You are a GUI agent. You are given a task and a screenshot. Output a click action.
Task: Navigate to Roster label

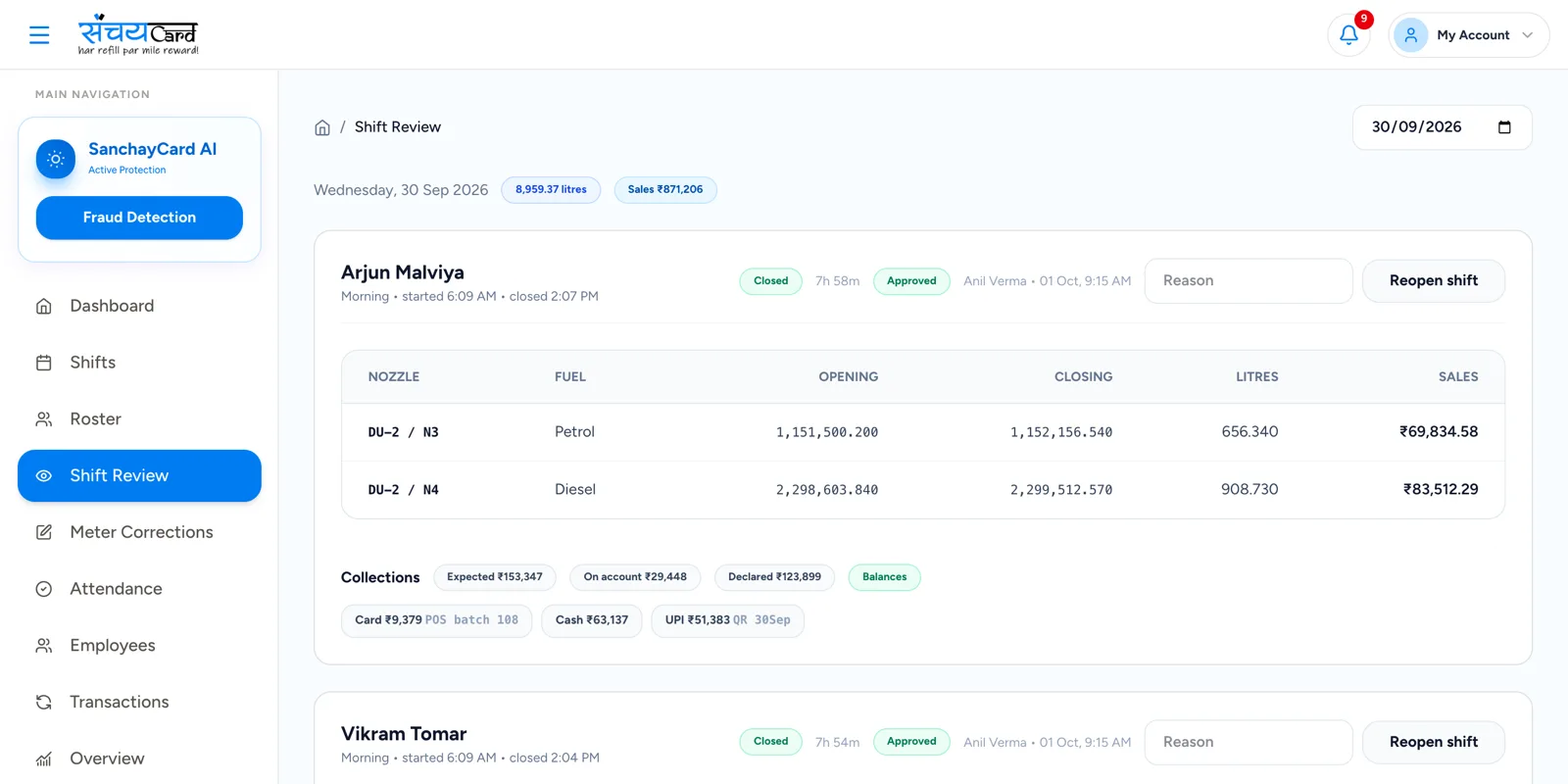tap(96, 419)
